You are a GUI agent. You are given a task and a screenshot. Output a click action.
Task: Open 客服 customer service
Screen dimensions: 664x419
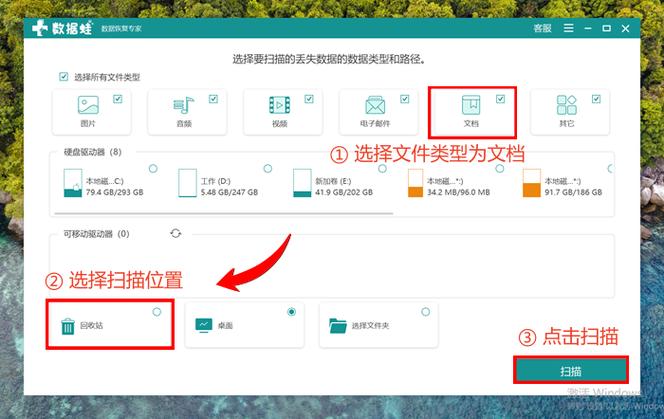pyautogui.click(x=542, y=28)
